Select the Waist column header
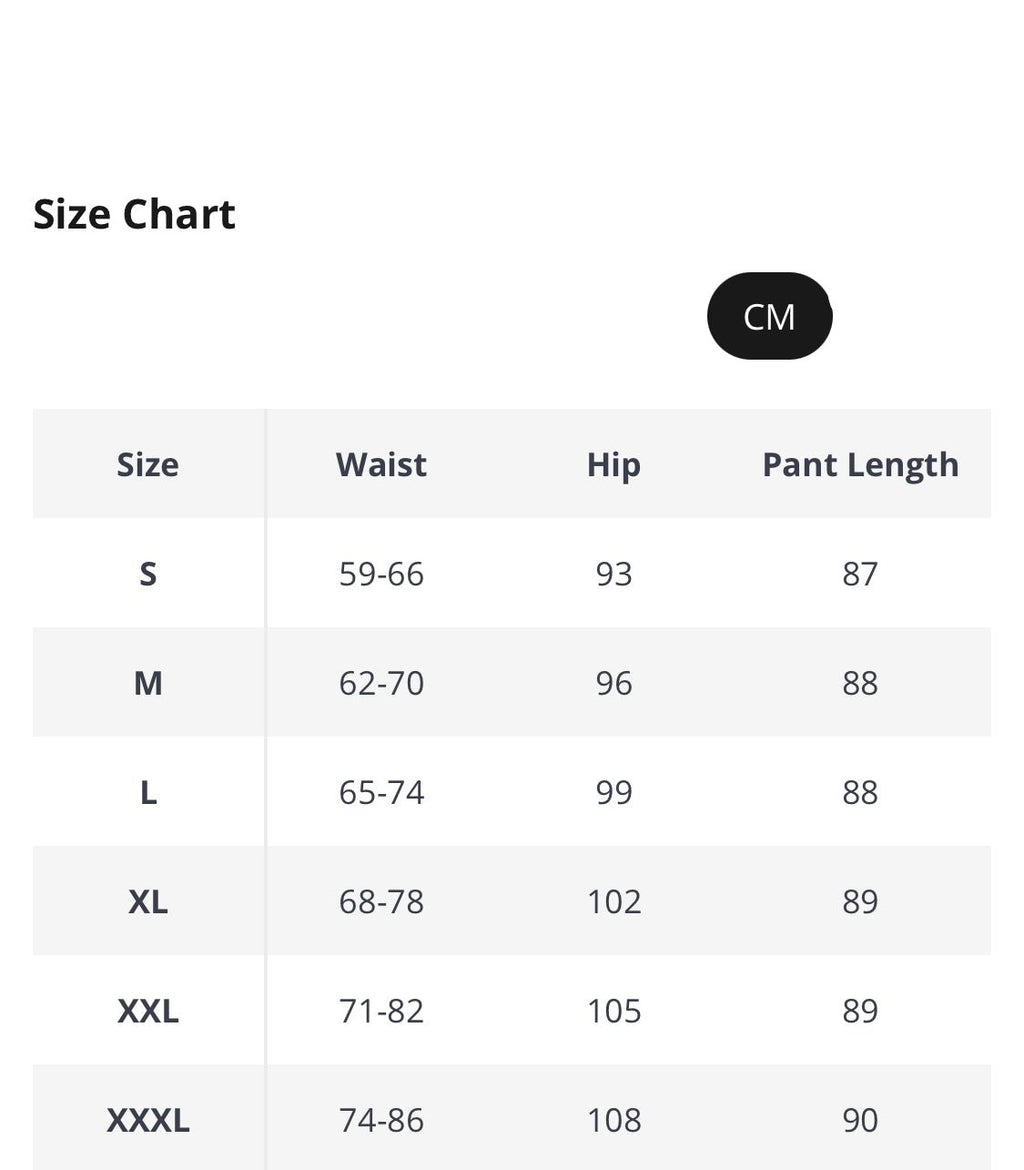Viewport: 1024px width, 1170px height. pos(381,464)
